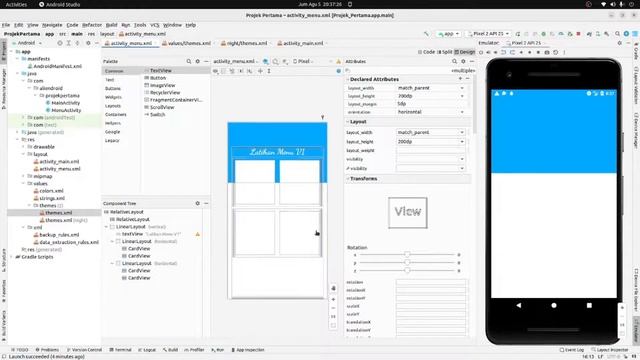This screenshot has height=360, width=640.
Task: Open the Refactor menu
Action: [92, 25]
